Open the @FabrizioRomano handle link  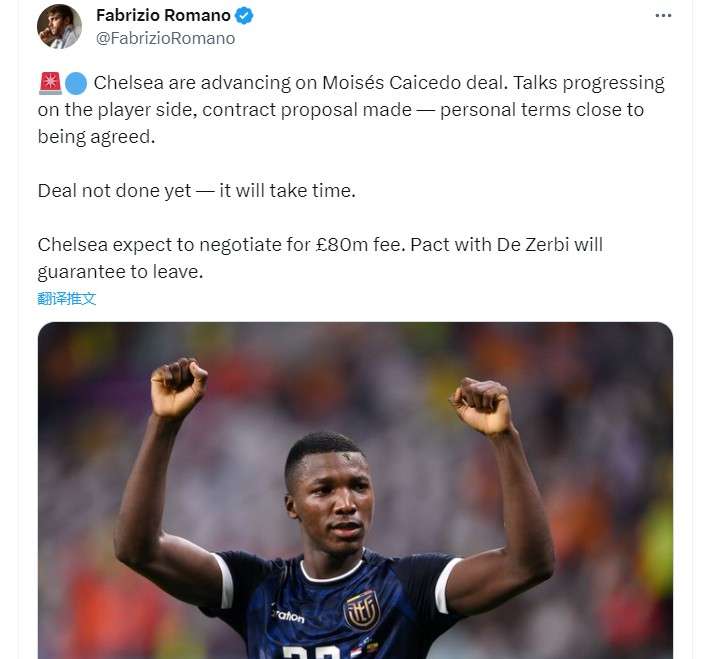(x=165, y=38)
